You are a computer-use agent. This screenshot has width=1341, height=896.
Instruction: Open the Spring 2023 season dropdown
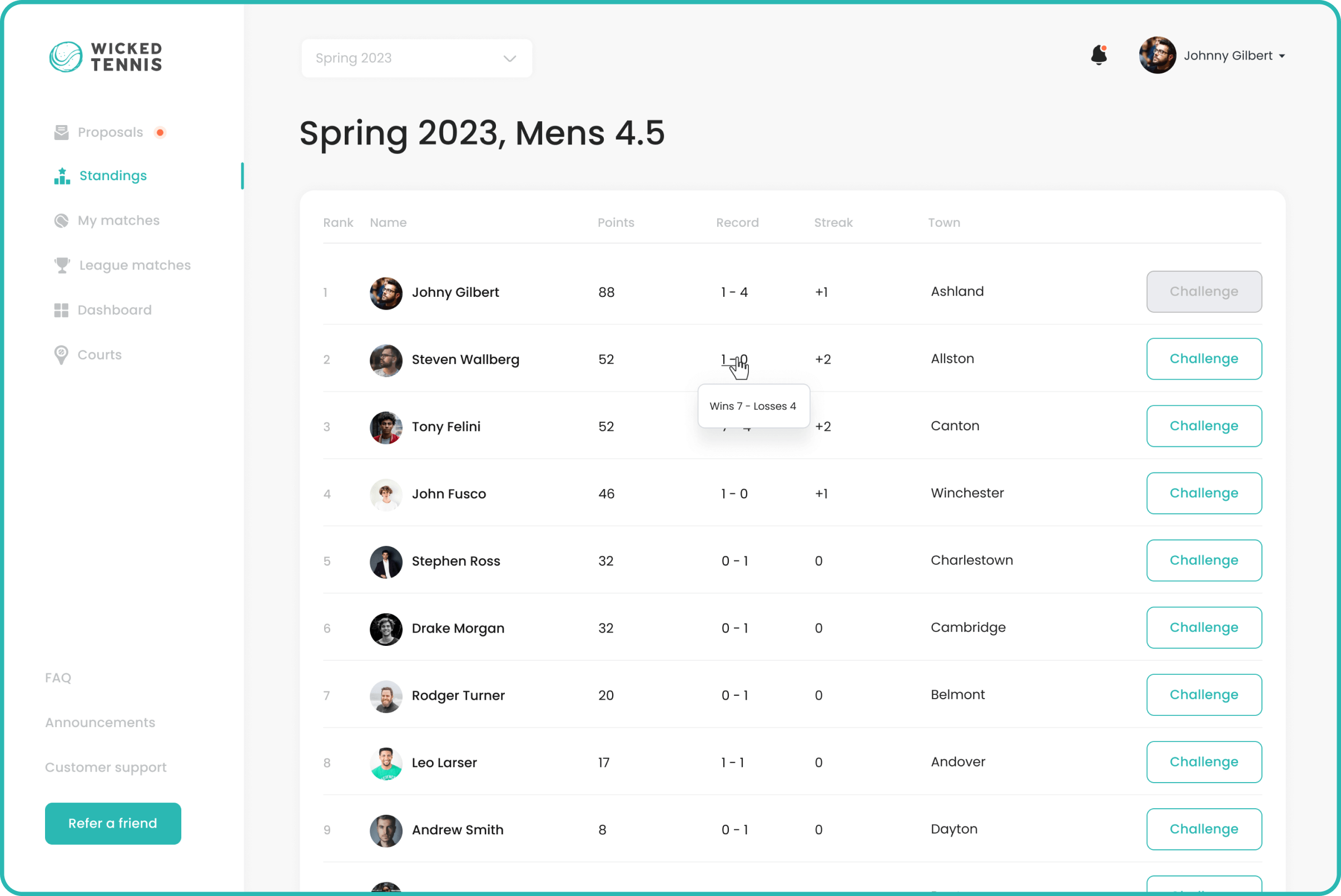click(x=416, y=58)
